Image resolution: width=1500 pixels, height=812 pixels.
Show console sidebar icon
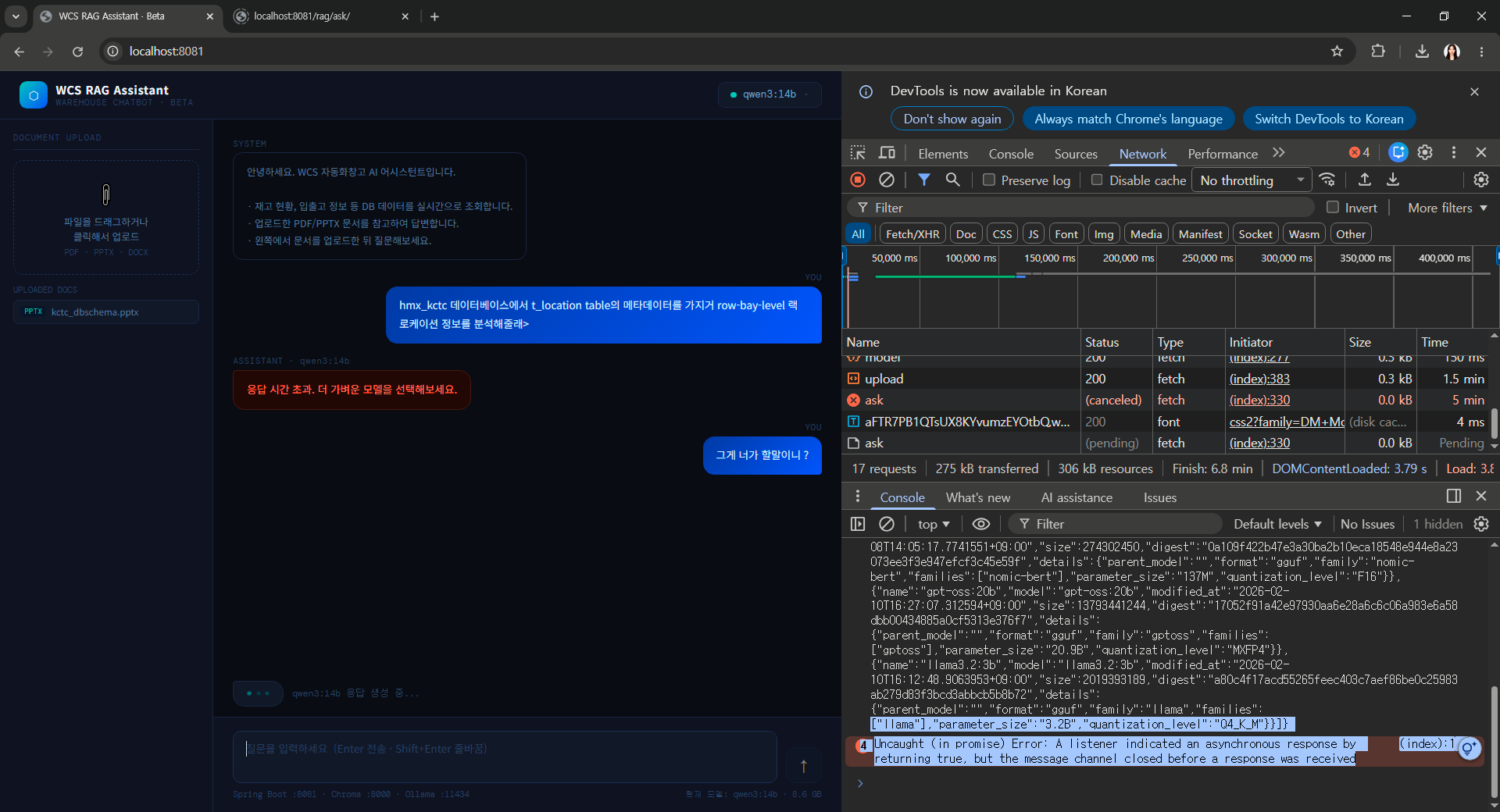[858, 524]
